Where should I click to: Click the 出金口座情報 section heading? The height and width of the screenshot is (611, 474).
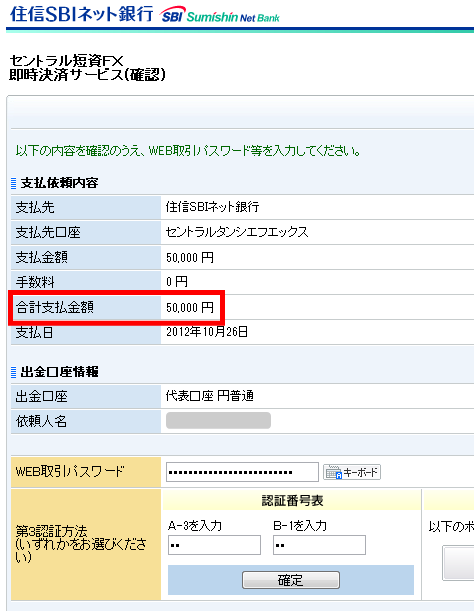point(59,372)
